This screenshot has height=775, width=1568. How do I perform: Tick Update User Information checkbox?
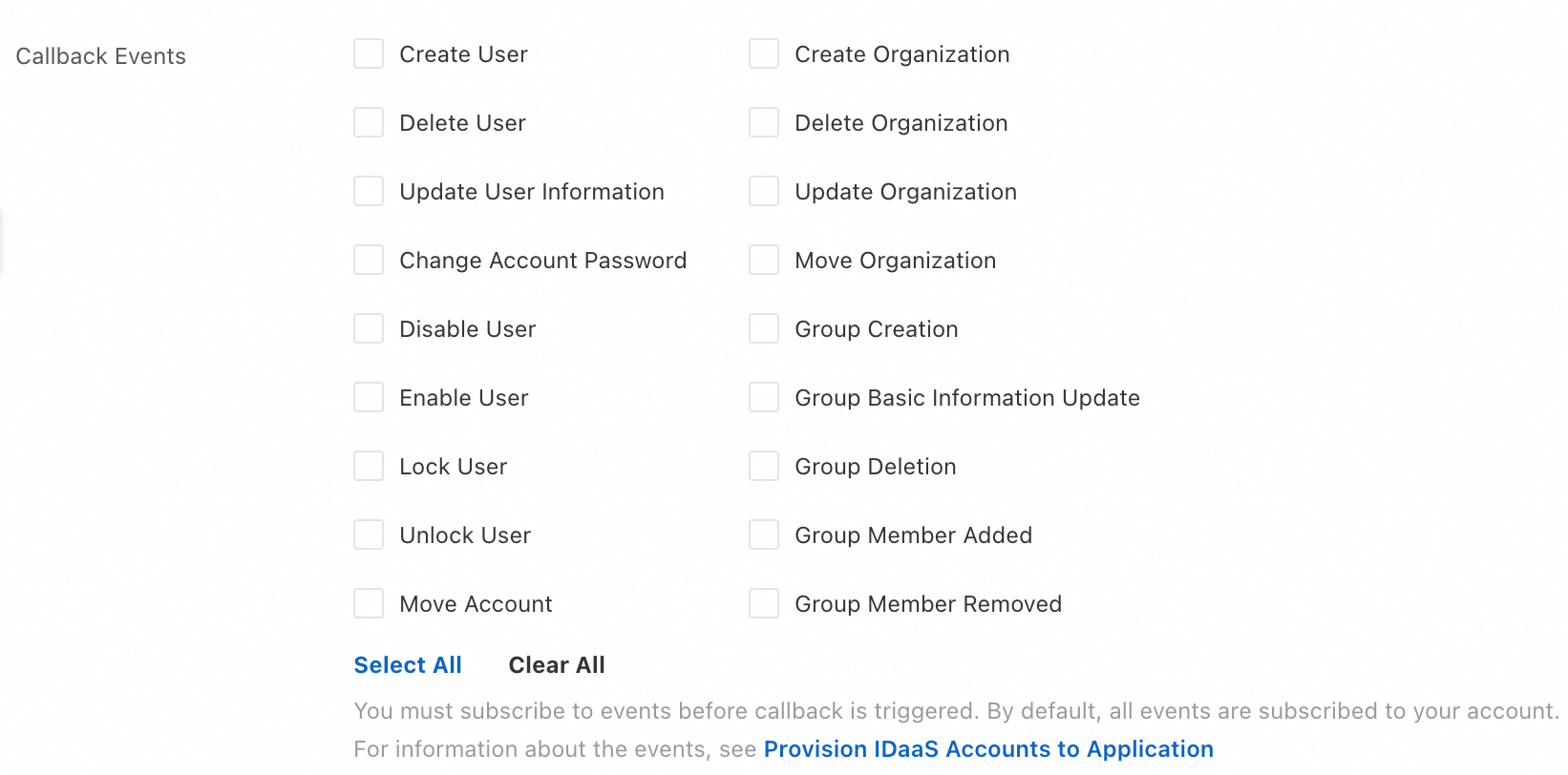369,192
